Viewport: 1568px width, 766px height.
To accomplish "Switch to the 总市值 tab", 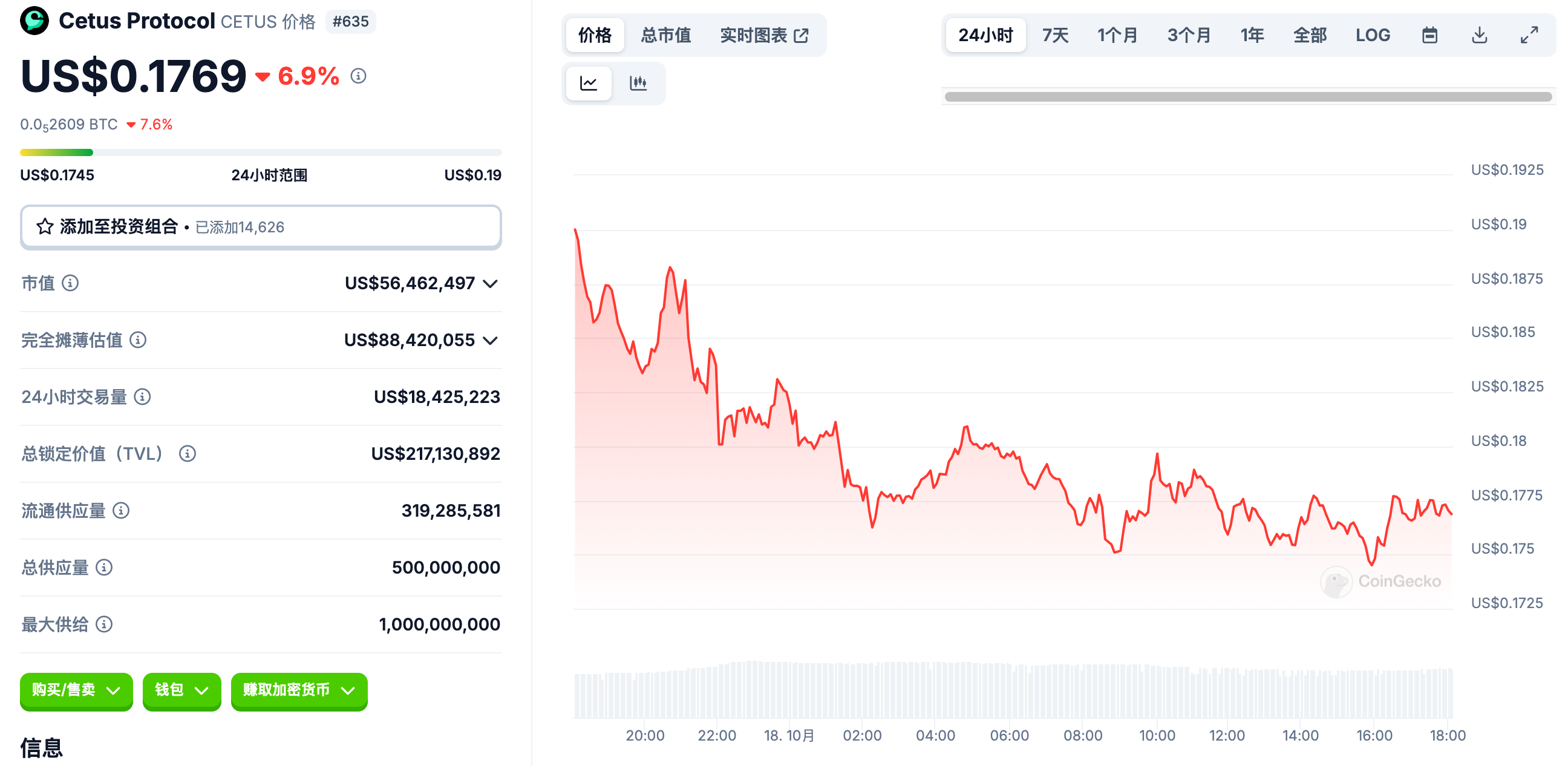I will [x=665, y=35].
